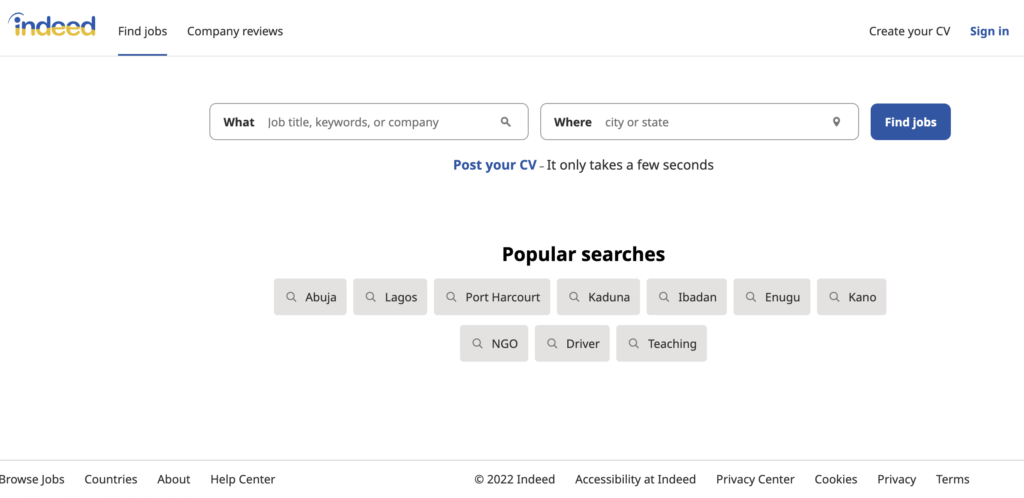
Task: Open the Privacy Center footer link
Action: pyautogui.click(x=756, y=479)
